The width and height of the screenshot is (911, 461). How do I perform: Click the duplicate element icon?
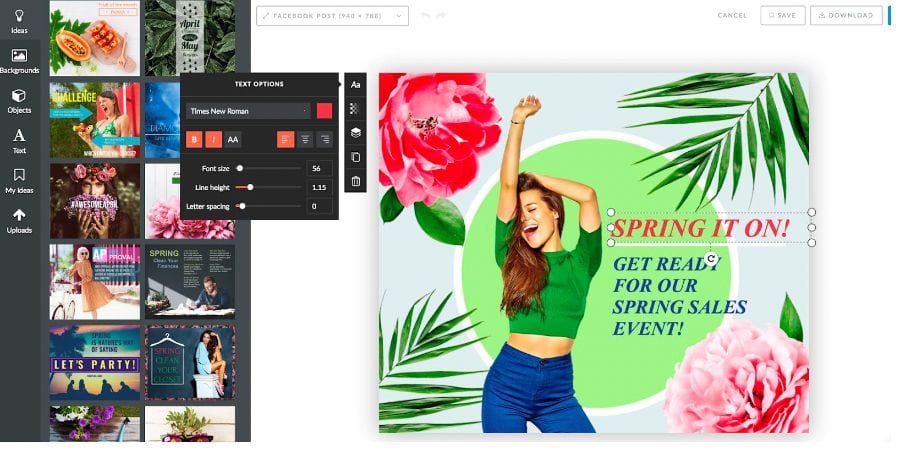point(356,157)
